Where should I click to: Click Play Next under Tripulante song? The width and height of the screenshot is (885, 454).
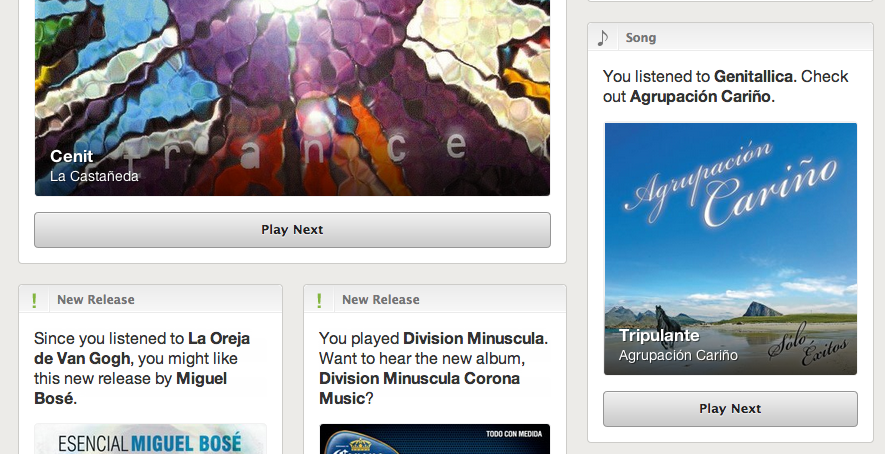pyautogui.click(x=730, y=409)
